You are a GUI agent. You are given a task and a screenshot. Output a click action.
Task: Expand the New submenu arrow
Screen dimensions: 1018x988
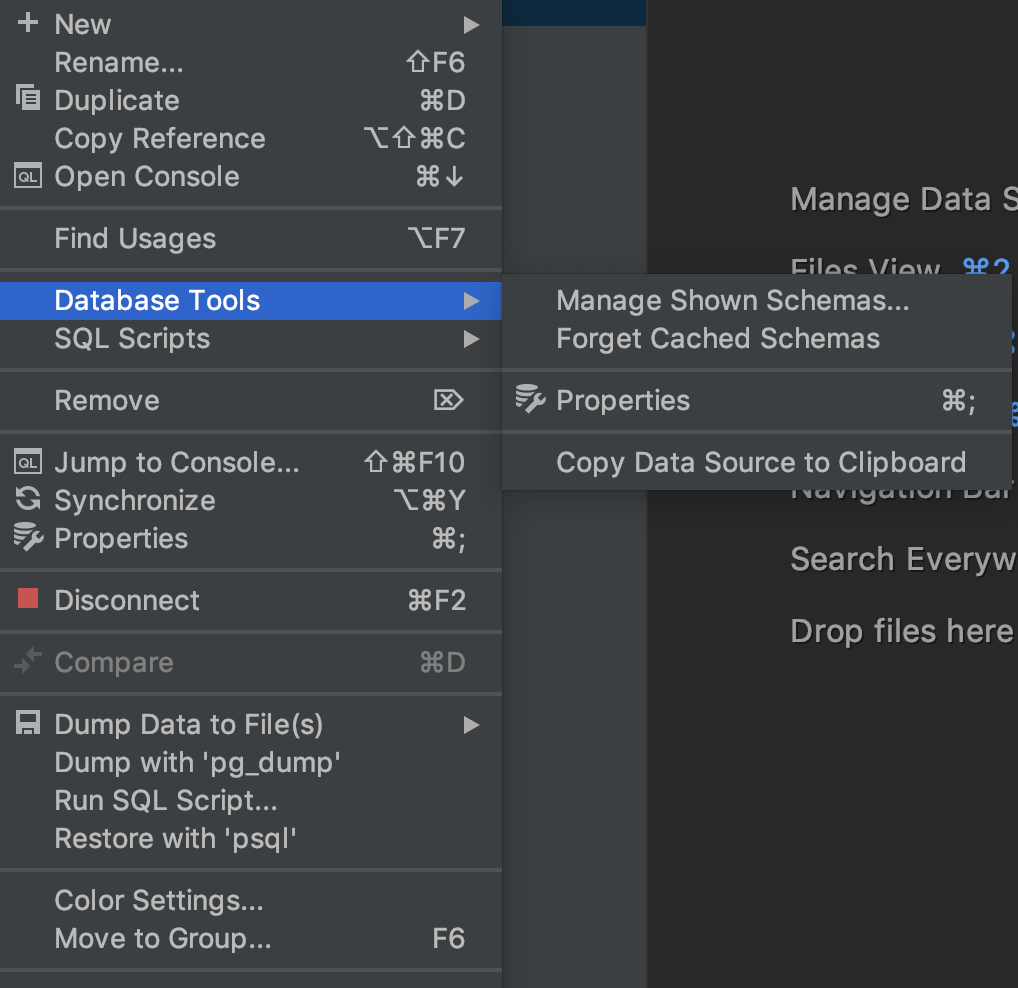pyautogui.click(x=471, y=24)
